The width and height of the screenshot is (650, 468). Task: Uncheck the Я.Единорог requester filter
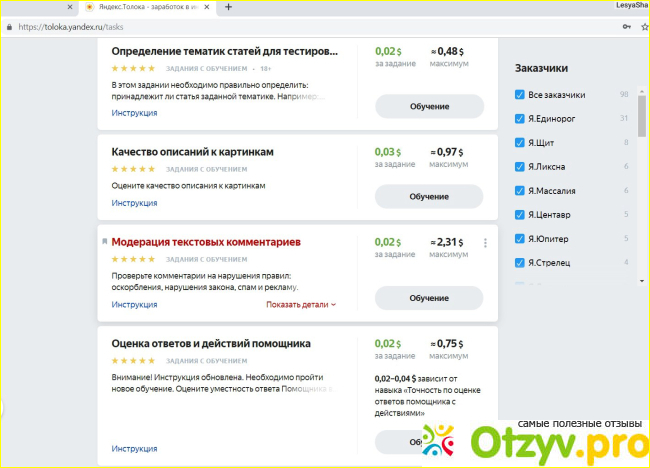(x=519, y=119)
